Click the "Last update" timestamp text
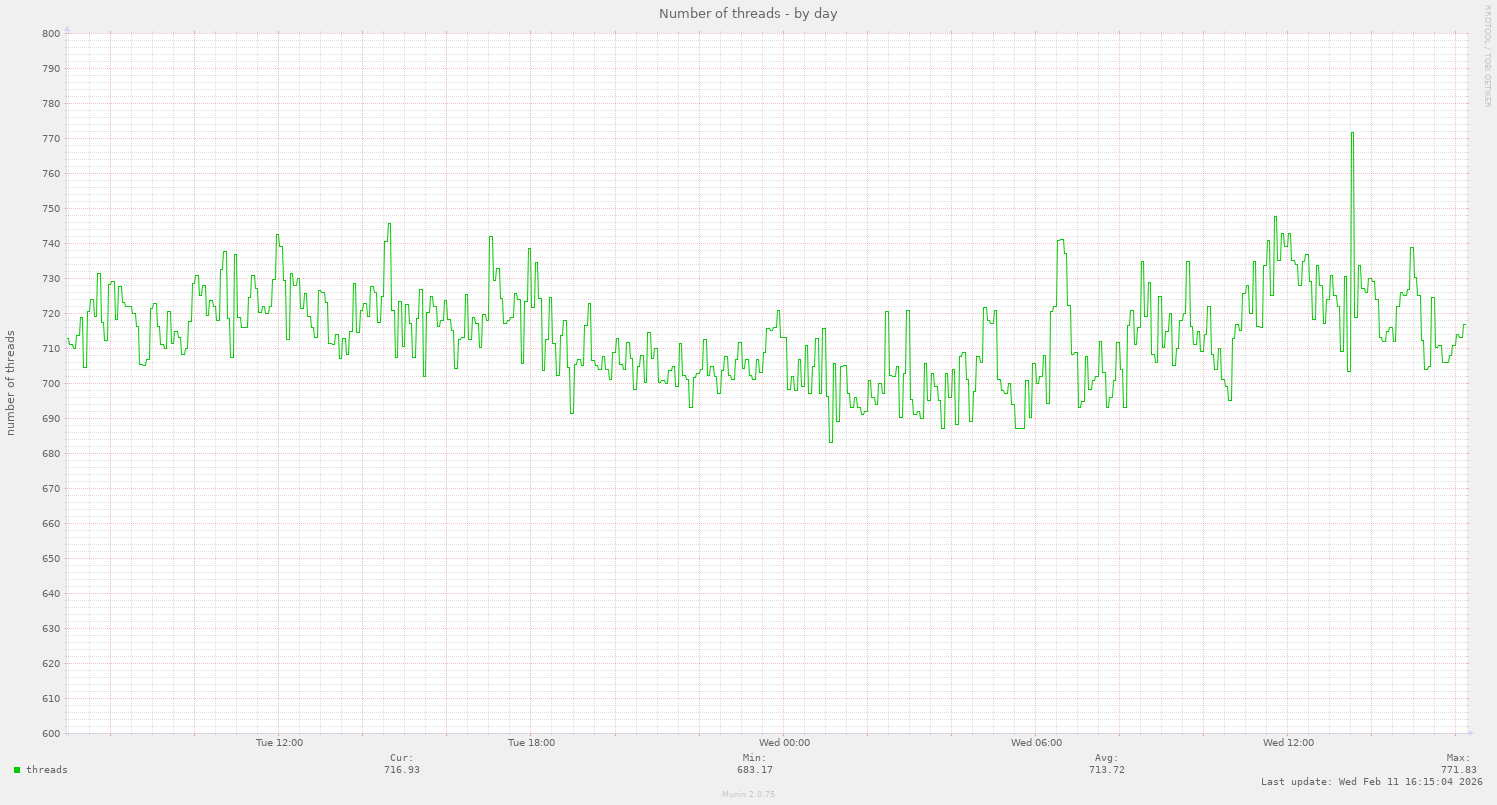The width and height of the screenshot is (1497, 805). [x=1371, y=782]
